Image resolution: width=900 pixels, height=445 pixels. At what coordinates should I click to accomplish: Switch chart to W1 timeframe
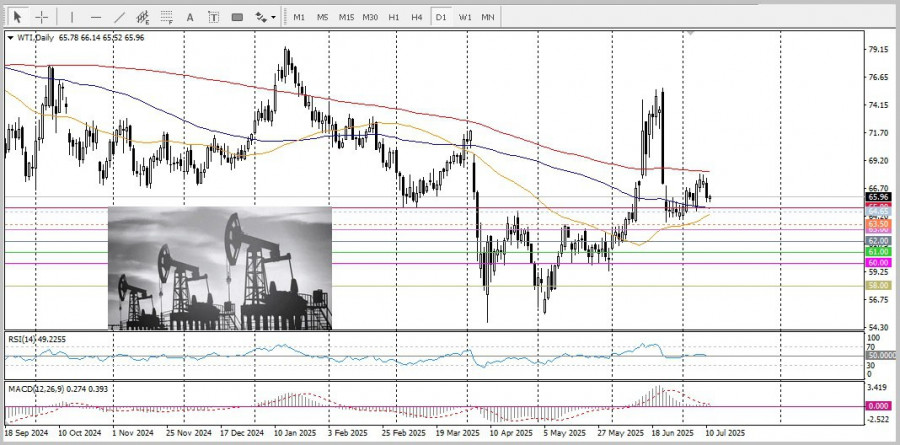pos(465,17)
